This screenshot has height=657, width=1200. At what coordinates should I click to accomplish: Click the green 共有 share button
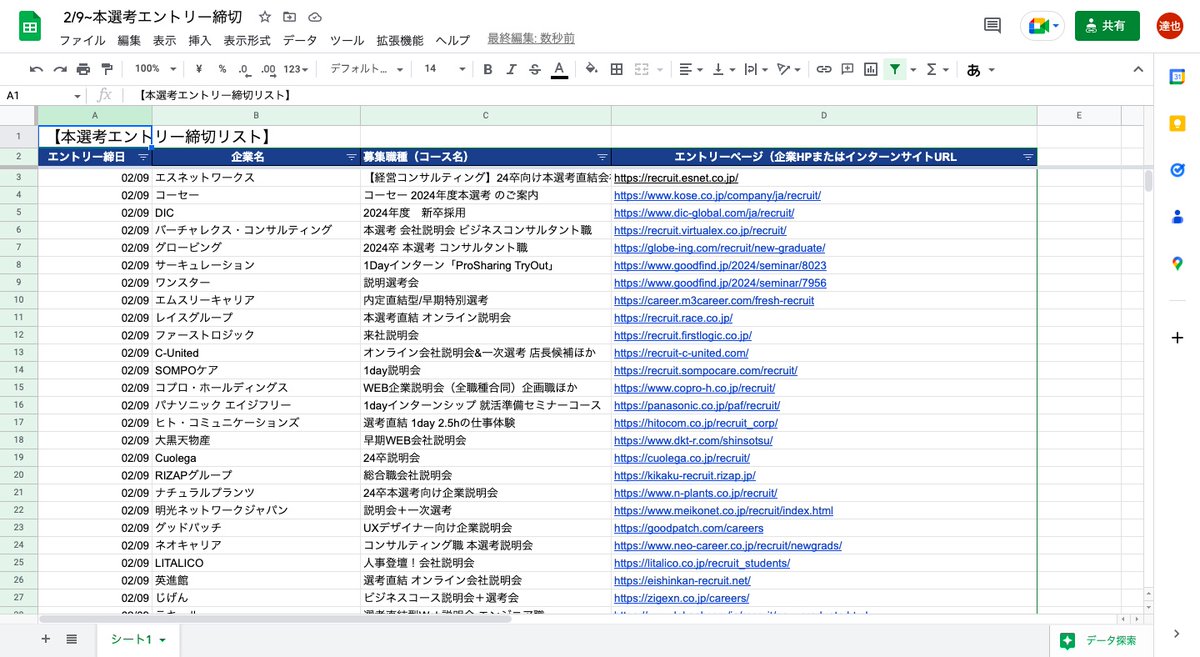tap(1107, 26)
